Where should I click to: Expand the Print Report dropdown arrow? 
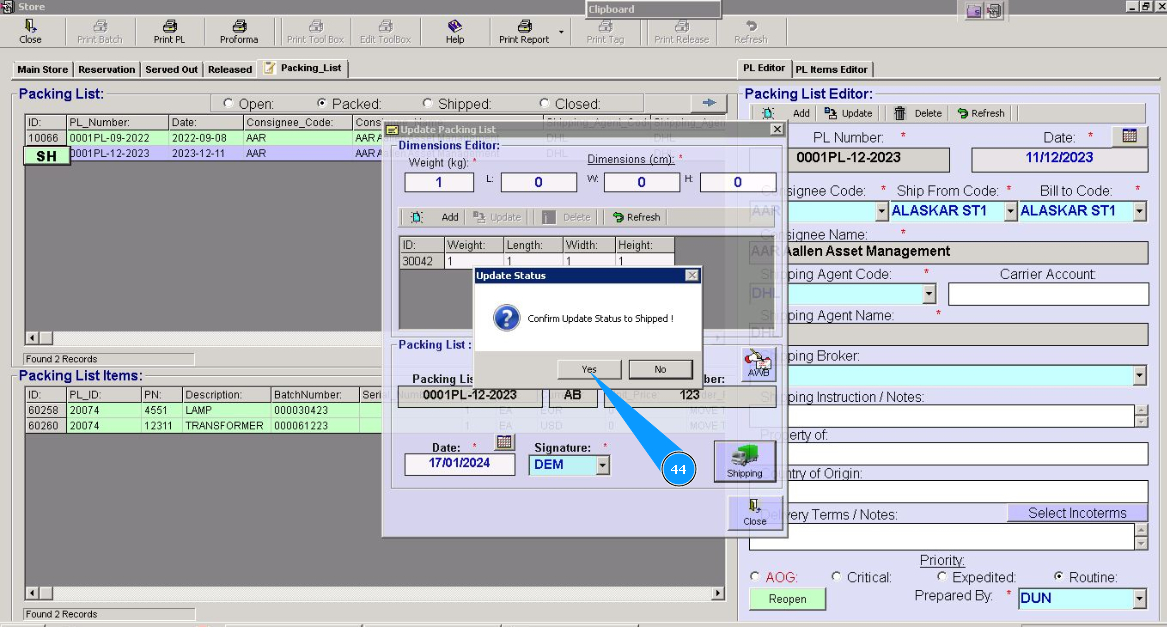(561, 33)
